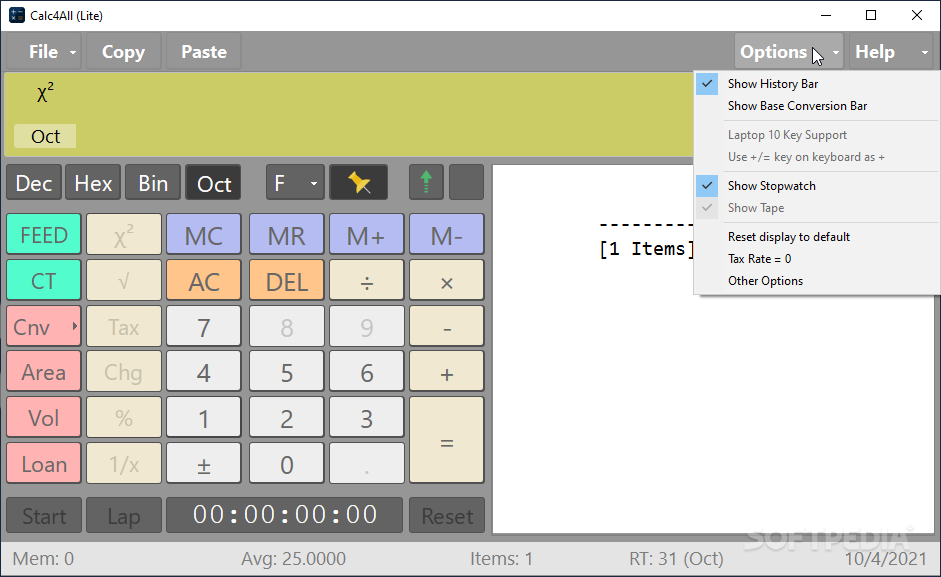Viewport: 941px width, 577px height.
Task: Open the F decimal format dropdown
Action: pos(295,183)
